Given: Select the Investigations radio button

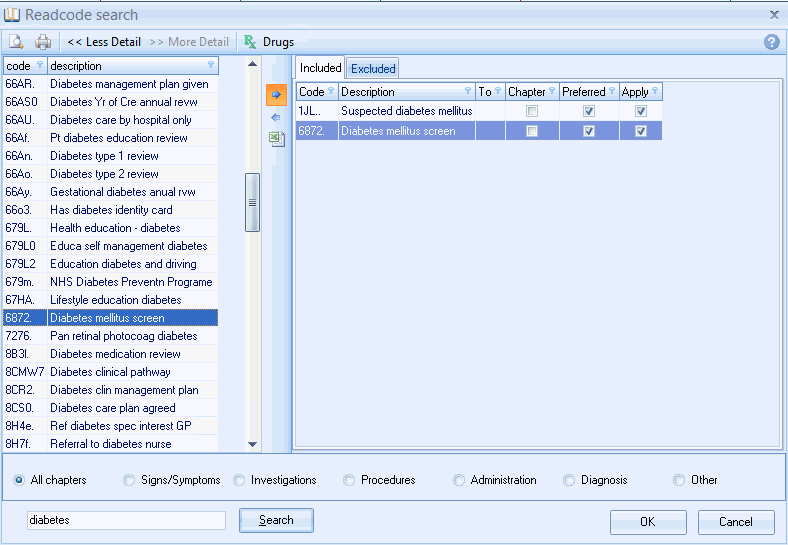Looking at the screenshot, I should [239, 480].
